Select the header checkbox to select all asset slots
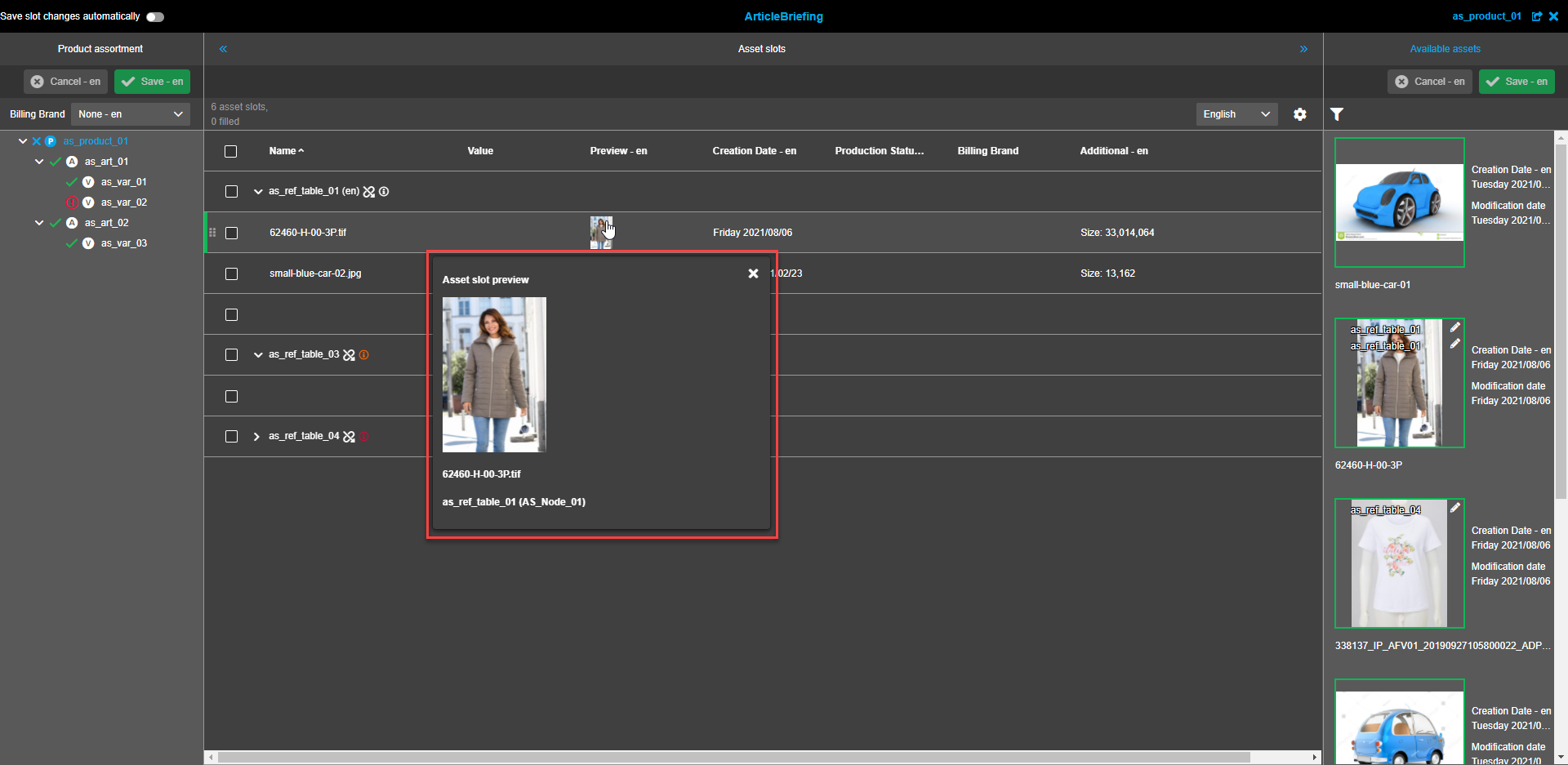Viewport: 1568px width, 765px height. [230, 151]
